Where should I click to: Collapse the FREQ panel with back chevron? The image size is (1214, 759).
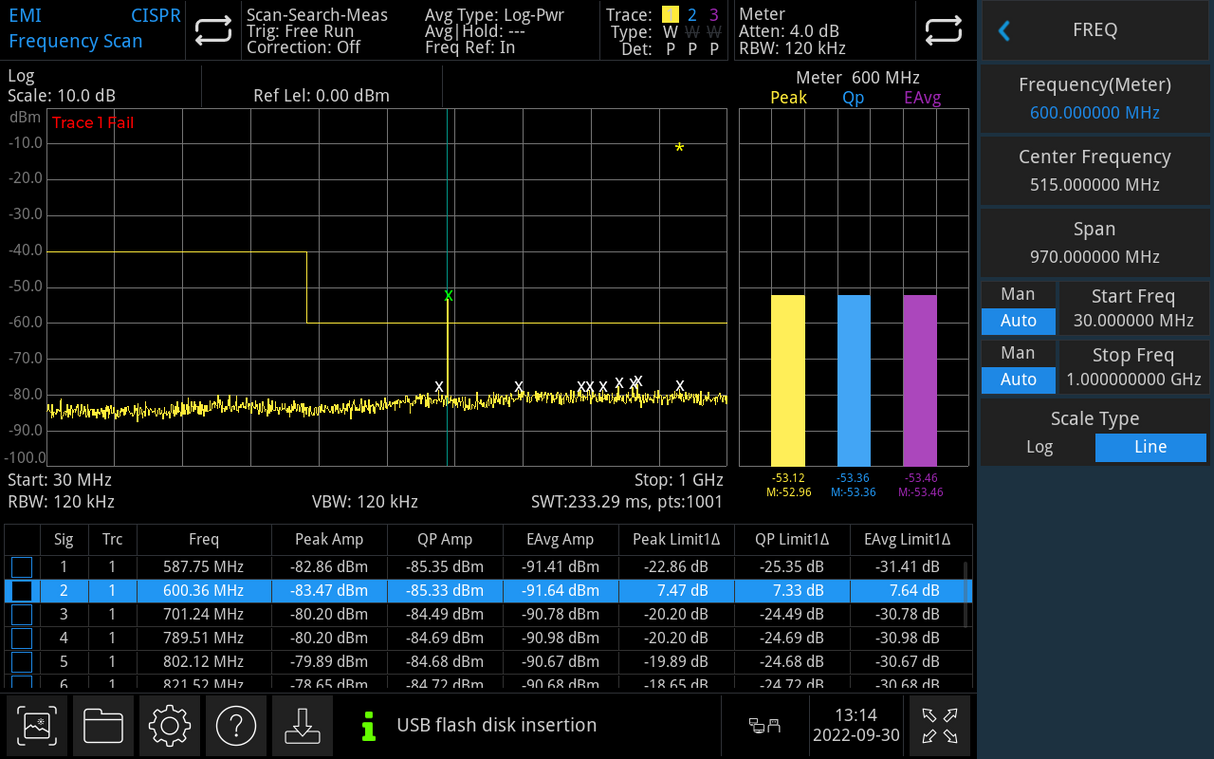coord(1004,29)
